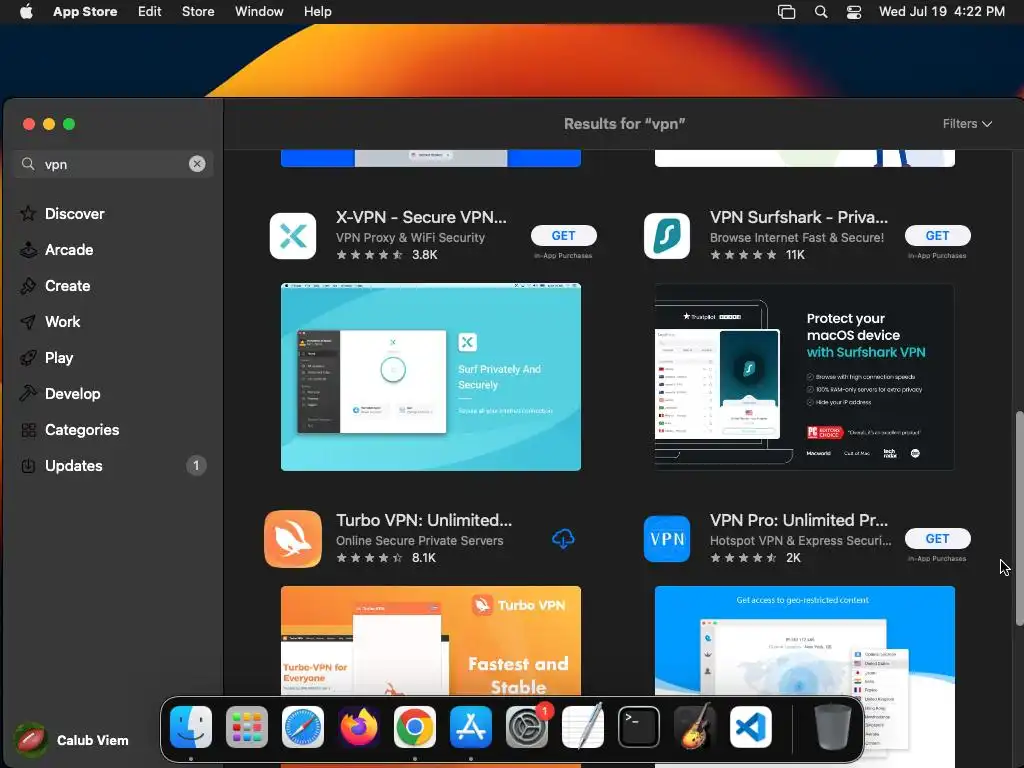Open Spotlight search in menu bar
This screenshot has height=768, width=1024.
[821, 12]
